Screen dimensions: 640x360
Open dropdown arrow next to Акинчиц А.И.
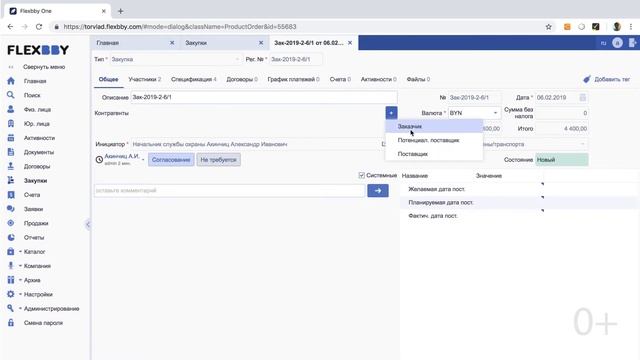click(x=143, y=160)
